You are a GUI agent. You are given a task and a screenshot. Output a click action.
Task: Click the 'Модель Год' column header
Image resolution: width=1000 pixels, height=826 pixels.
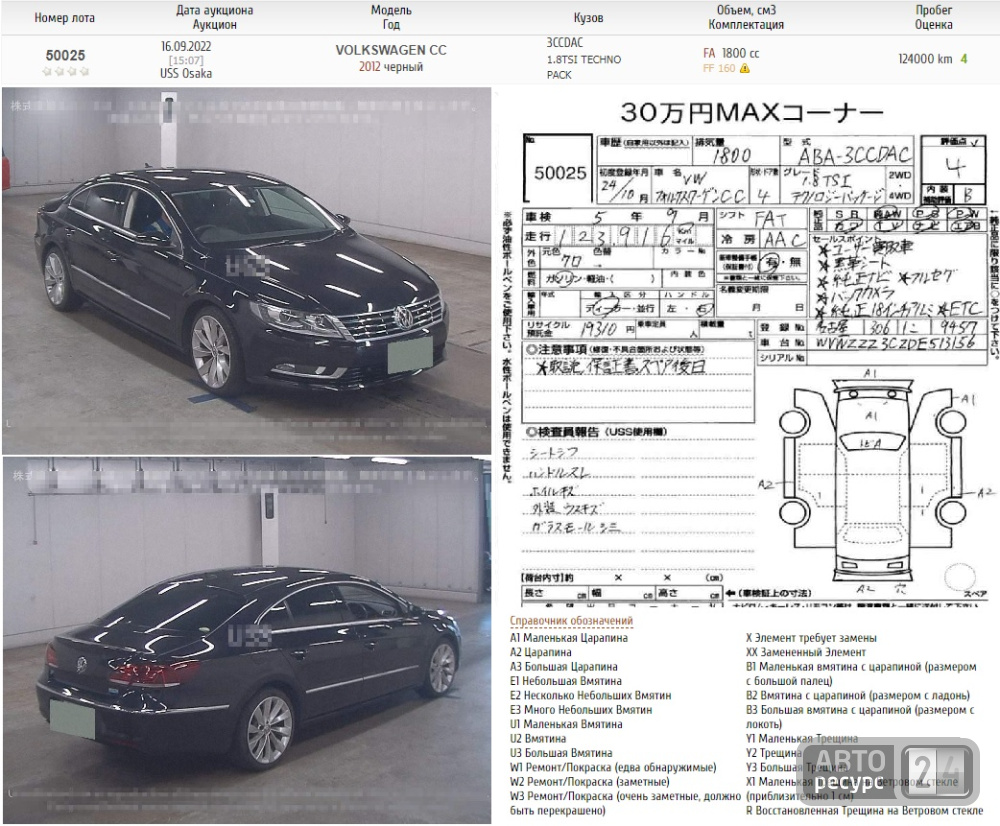pyautogui.click(x=391, y=17)
